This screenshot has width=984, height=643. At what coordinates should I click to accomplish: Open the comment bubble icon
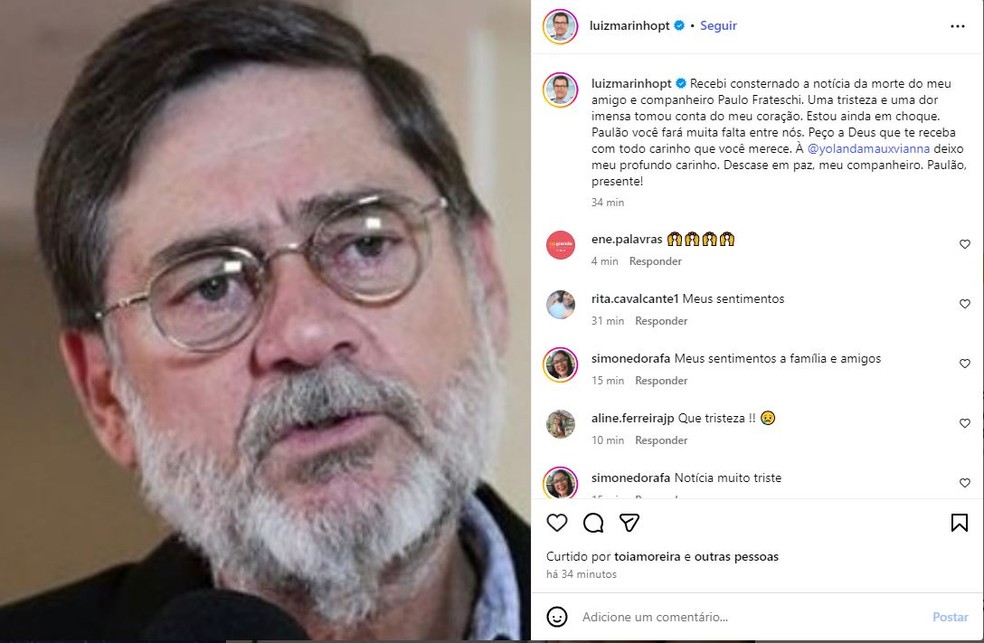pos(594,522)
